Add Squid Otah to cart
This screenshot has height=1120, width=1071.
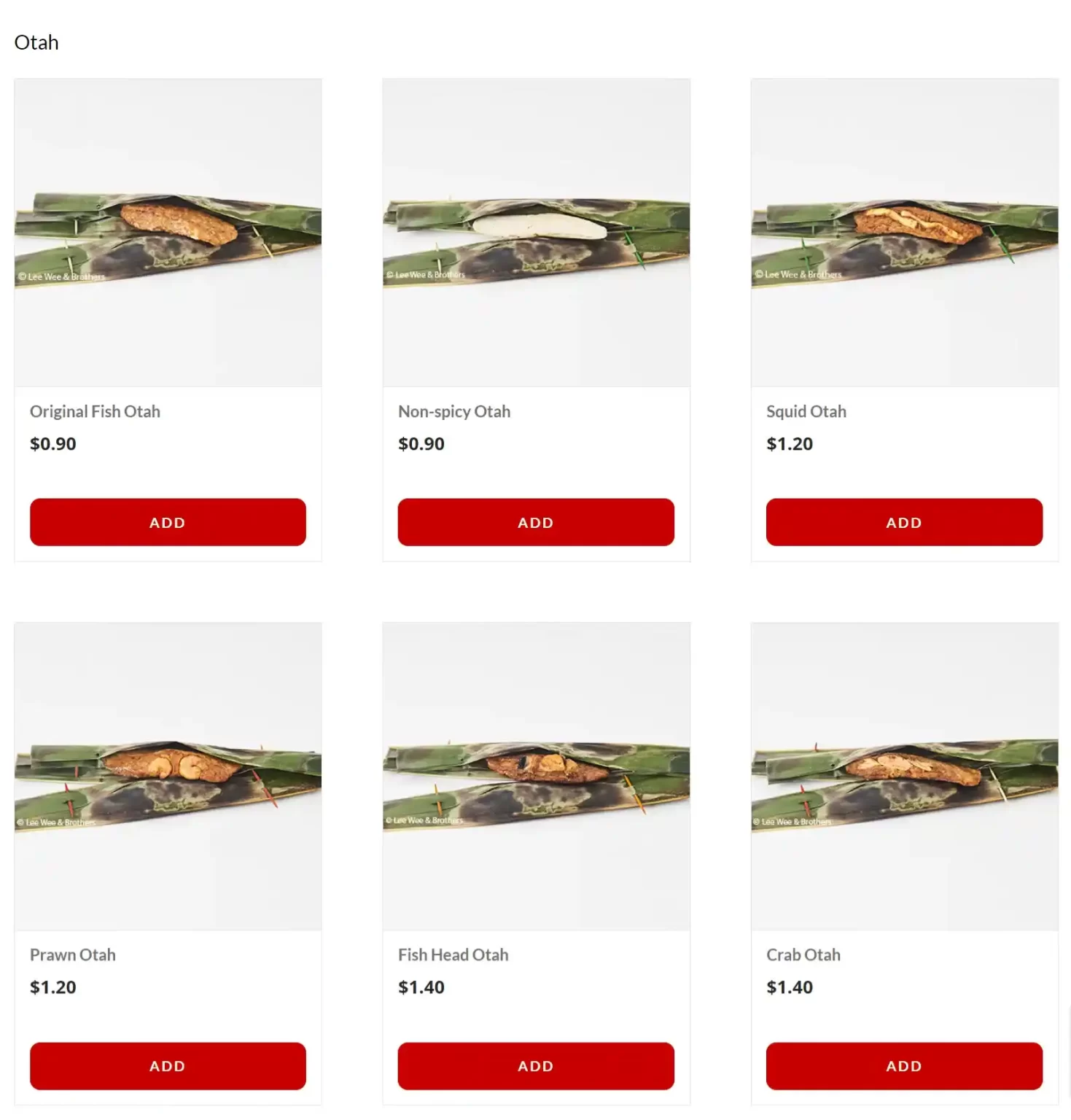[x=904, y=522]
